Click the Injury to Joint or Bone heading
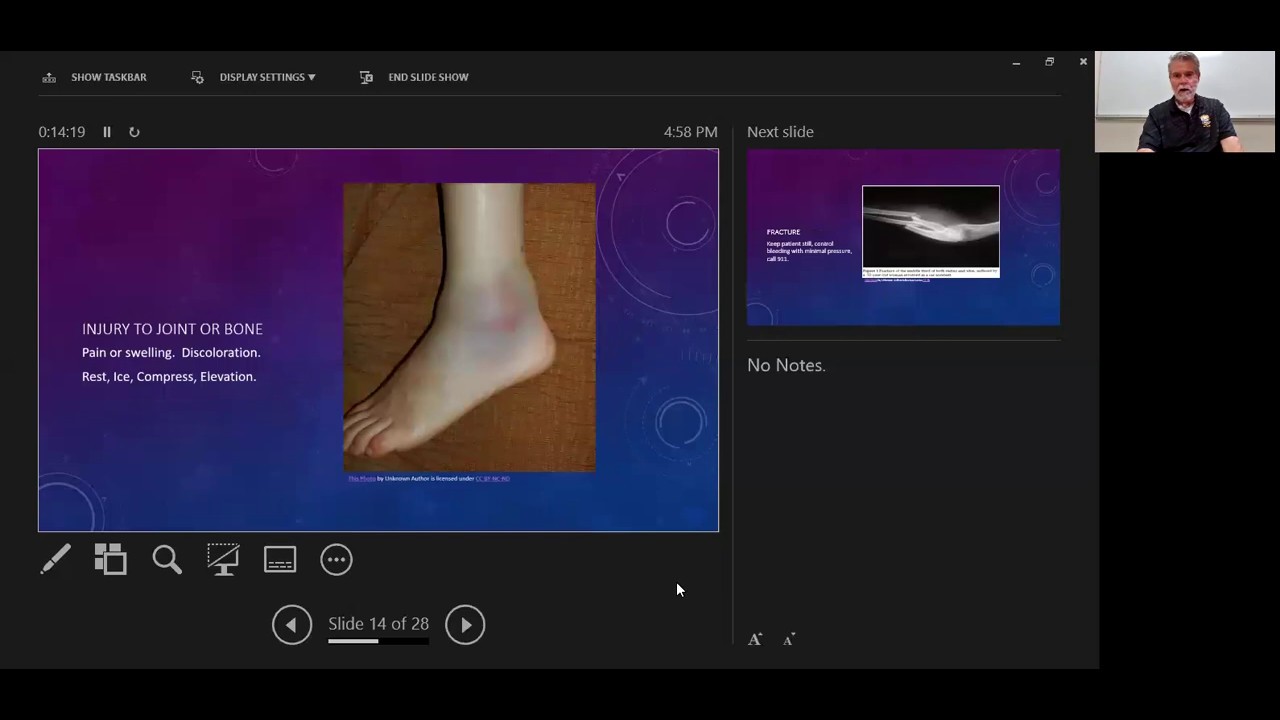 pyautogui.click(x=172, y=329)
